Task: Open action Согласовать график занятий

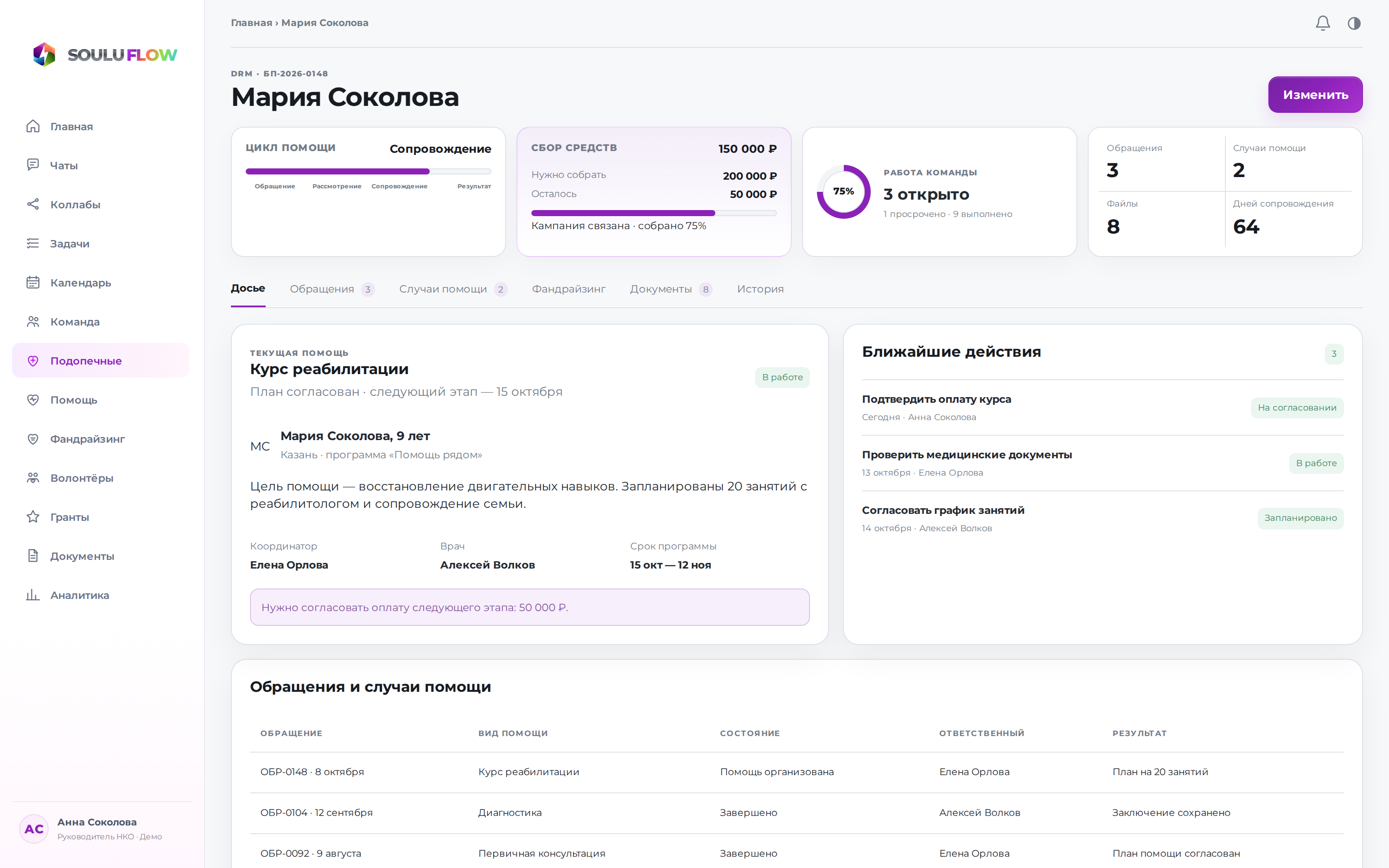Action: pyautogui.click(x=1103, y=519)
